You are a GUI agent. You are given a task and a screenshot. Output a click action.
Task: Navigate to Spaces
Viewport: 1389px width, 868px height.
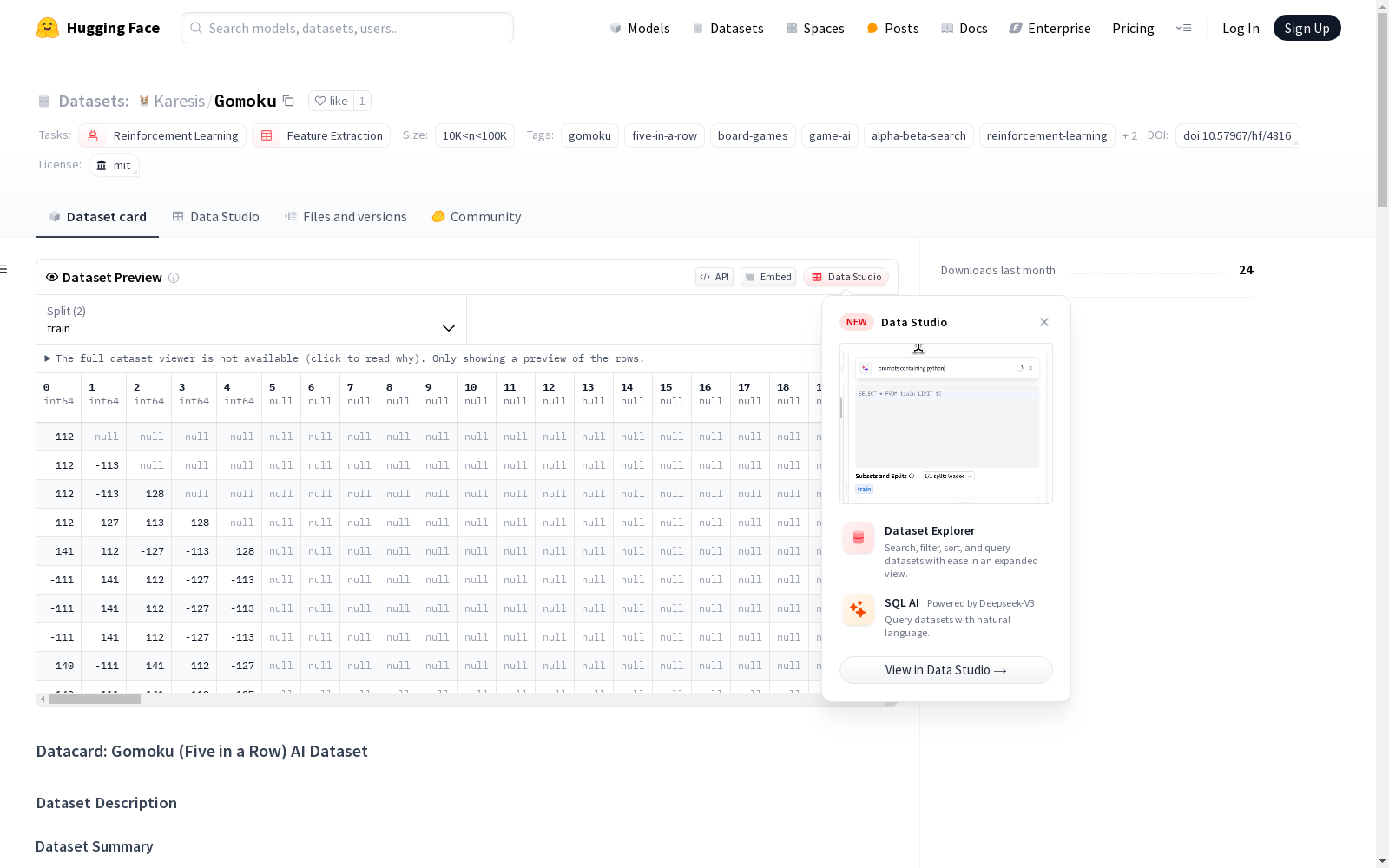(815, 28)
